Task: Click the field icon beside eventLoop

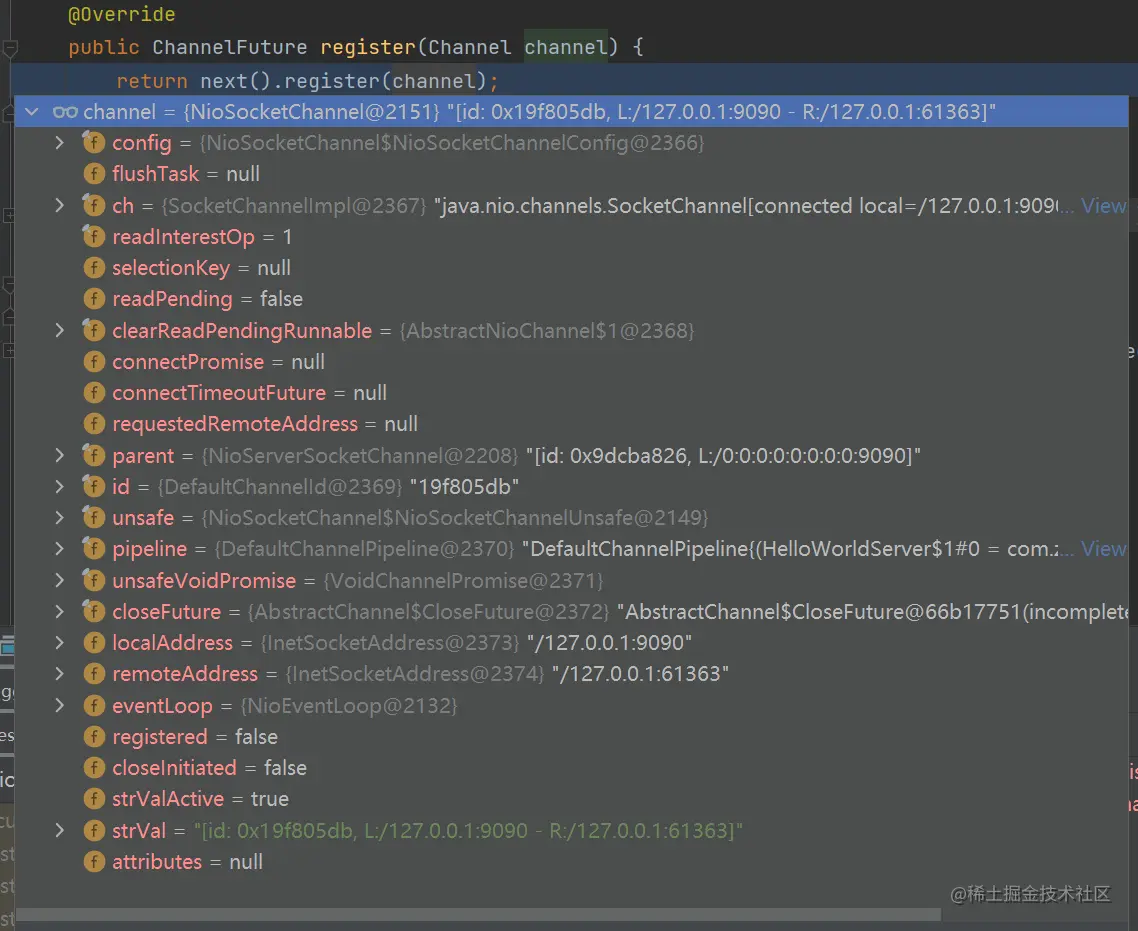Action: 94,705
